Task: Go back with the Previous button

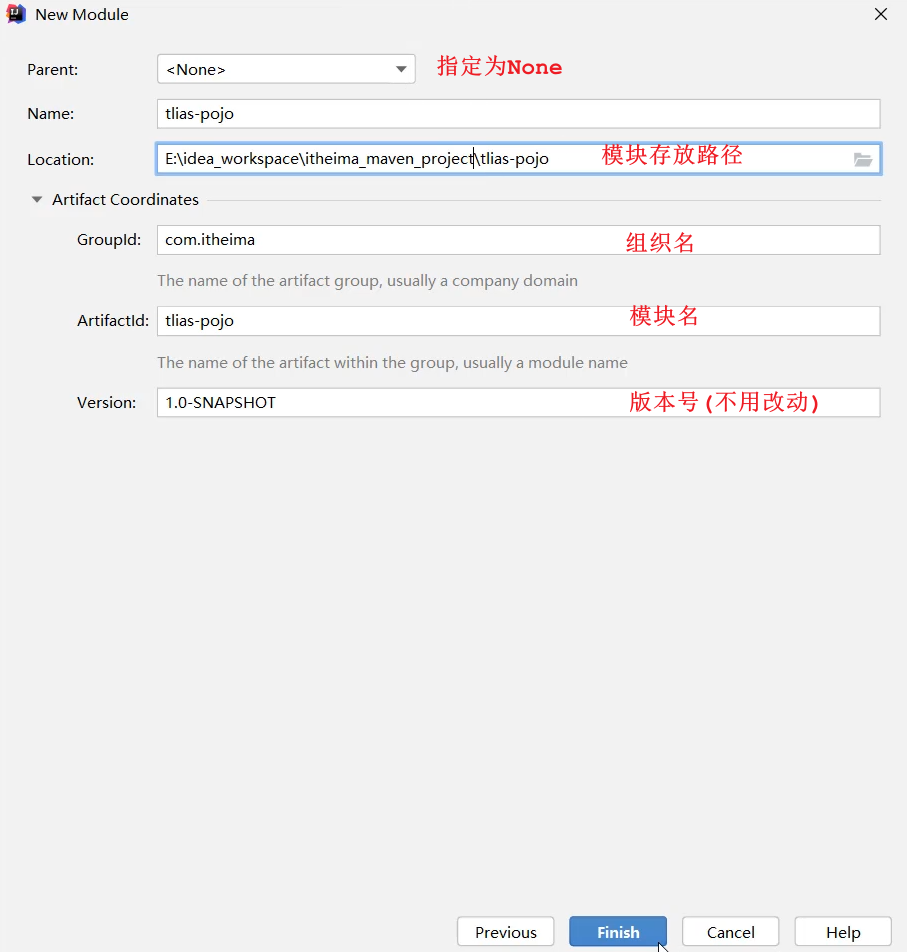Action: click(x=506, y=932)
